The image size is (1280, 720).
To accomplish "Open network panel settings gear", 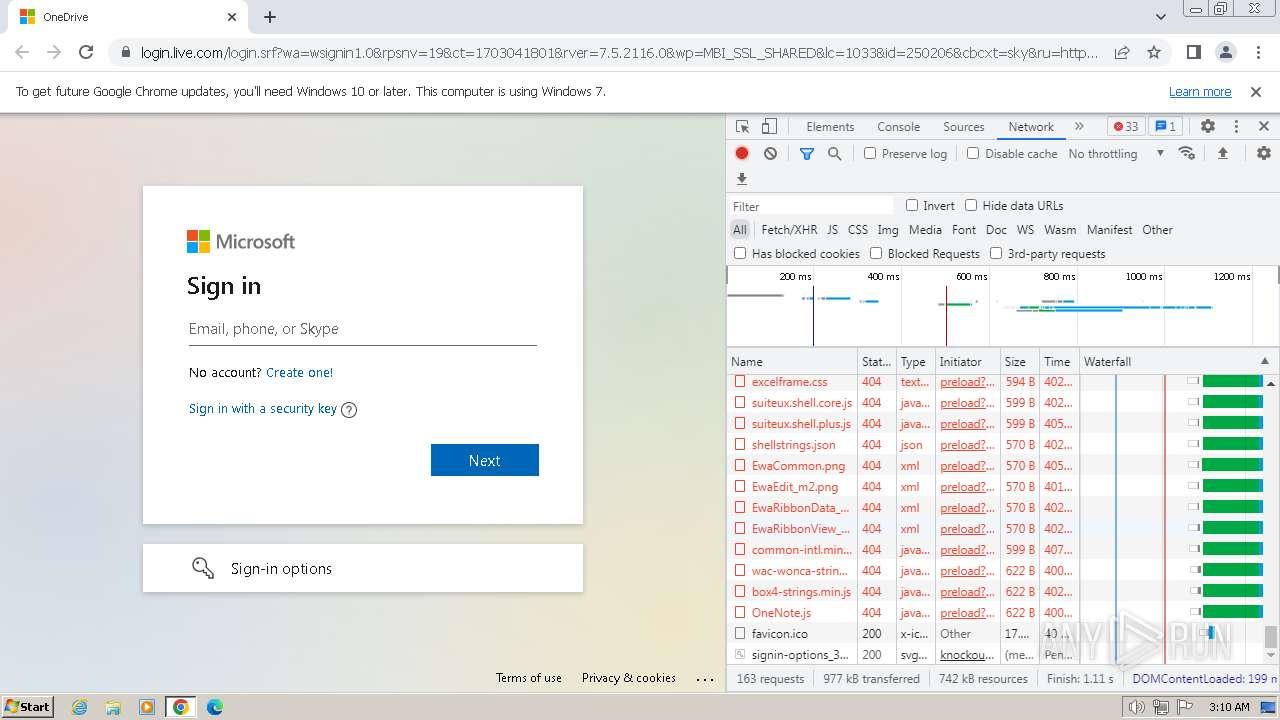I will 1264,153.
